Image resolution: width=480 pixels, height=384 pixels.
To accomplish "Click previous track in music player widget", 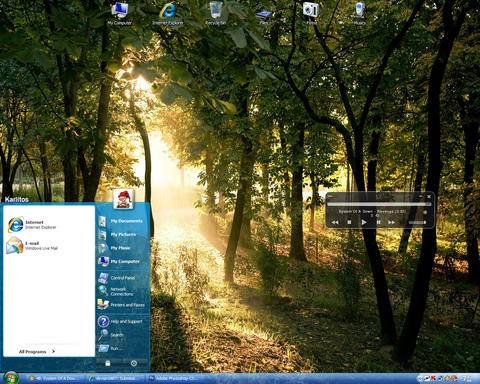I will pyautogui.click(x=335, y=222).
